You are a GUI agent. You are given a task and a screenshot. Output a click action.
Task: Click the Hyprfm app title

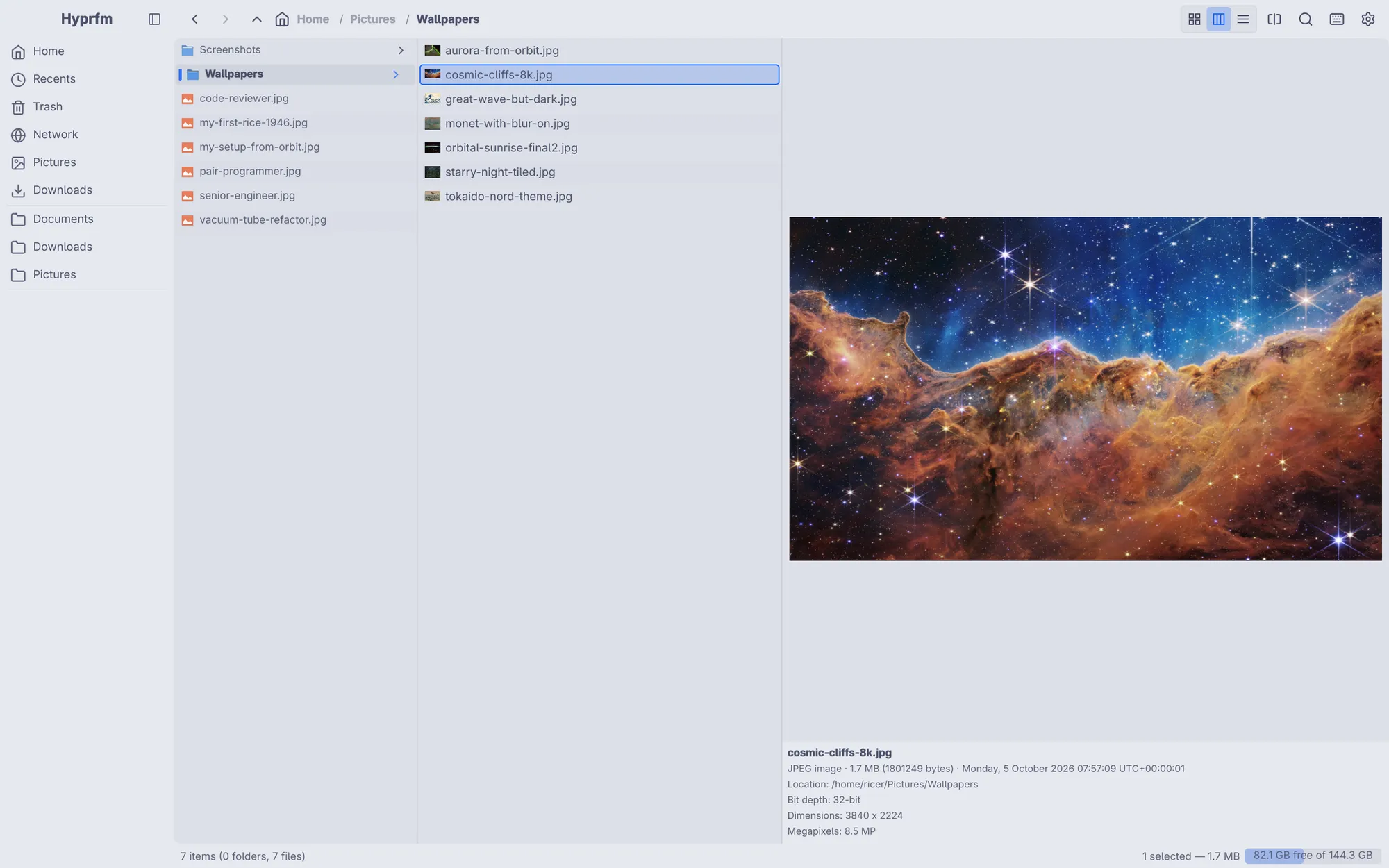[x=87, y=19]
